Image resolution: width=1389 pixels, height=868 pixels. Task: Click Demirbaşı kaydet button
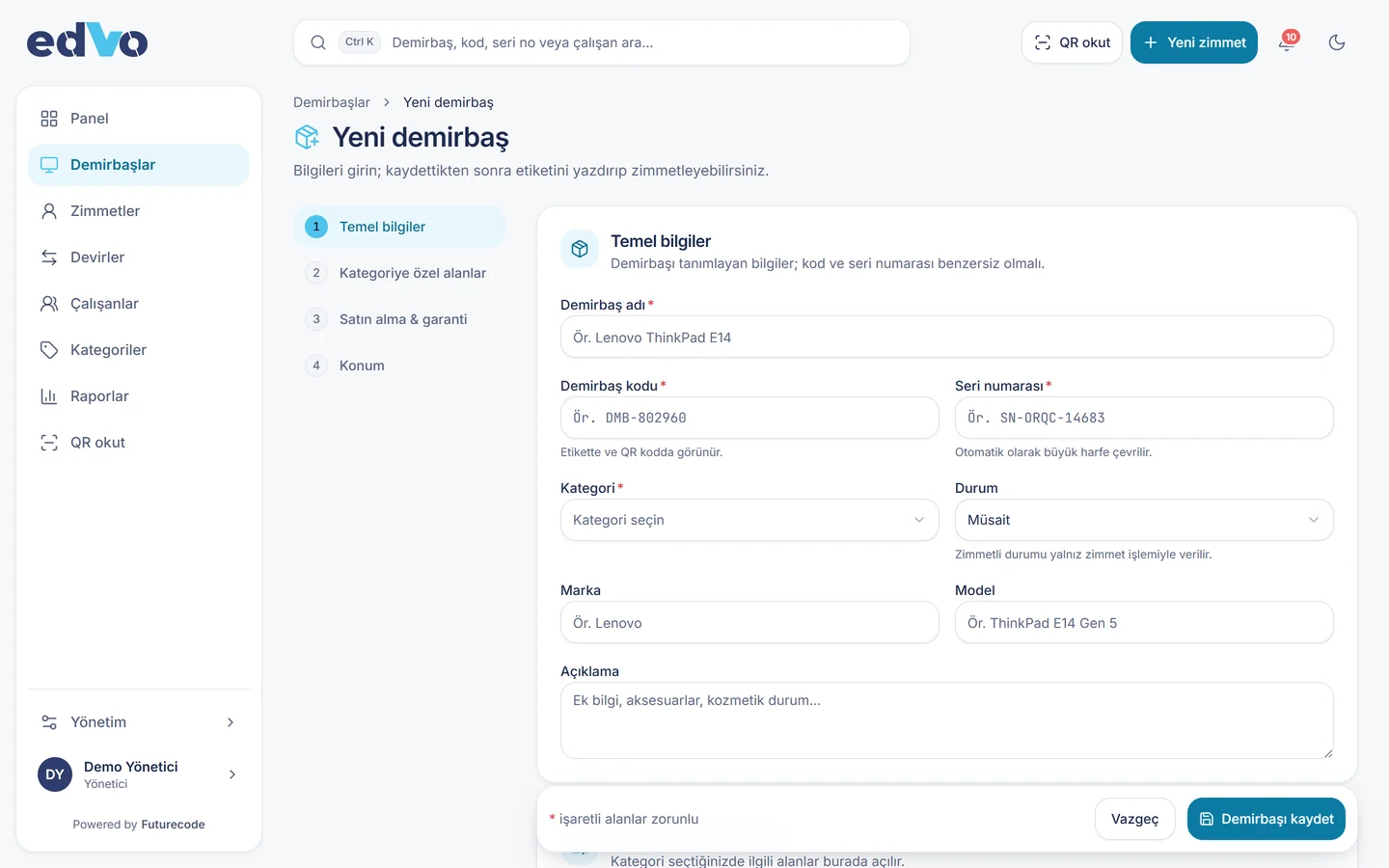[x=1266, y=819]
